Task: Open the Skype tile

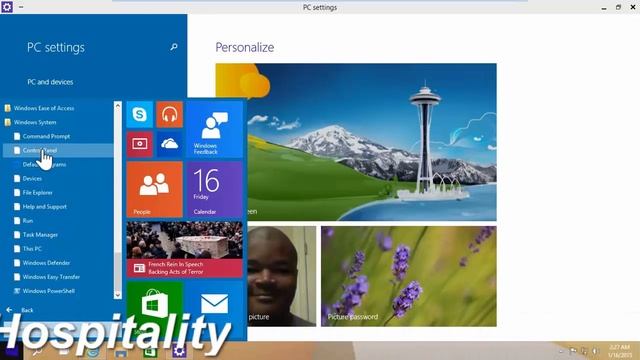Action: coord(140,114)
